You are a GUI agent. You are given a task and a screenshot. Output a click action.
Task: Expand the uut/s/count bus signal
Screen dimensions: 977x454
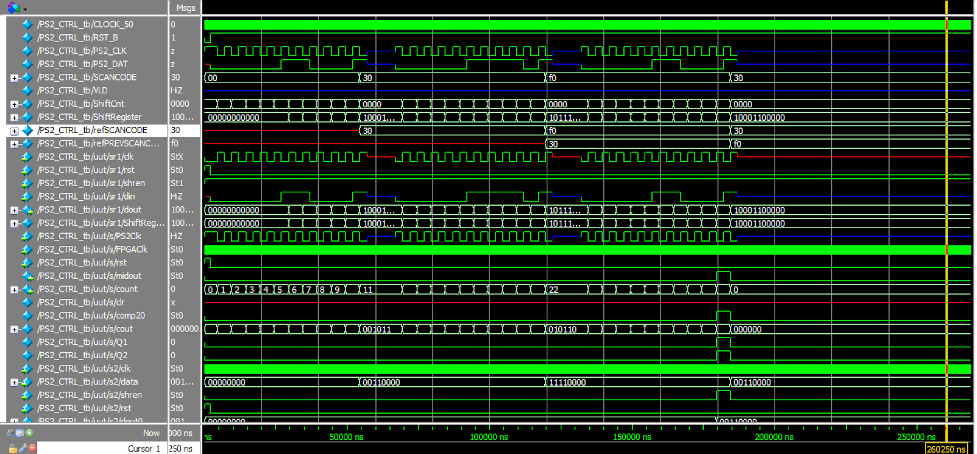14,289
